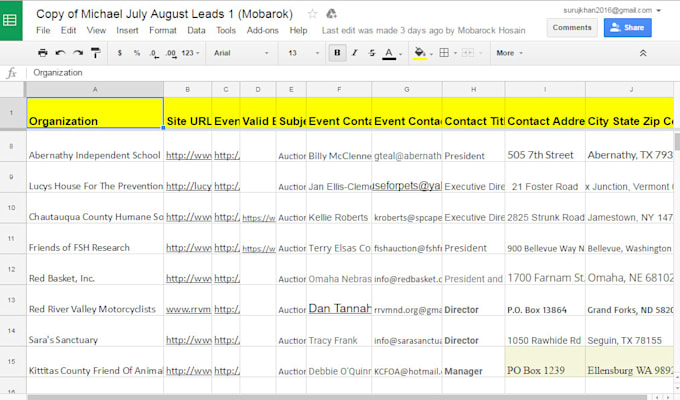Open the Arial font dropdown

pyautogui.click(x=241, y=53)
